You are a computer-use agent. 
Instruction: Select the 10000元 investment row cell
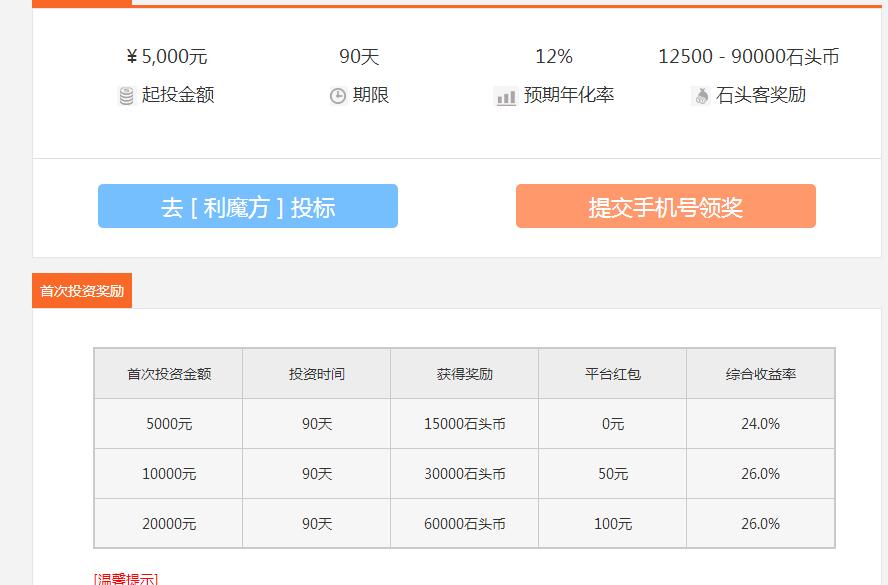point(169,474)
